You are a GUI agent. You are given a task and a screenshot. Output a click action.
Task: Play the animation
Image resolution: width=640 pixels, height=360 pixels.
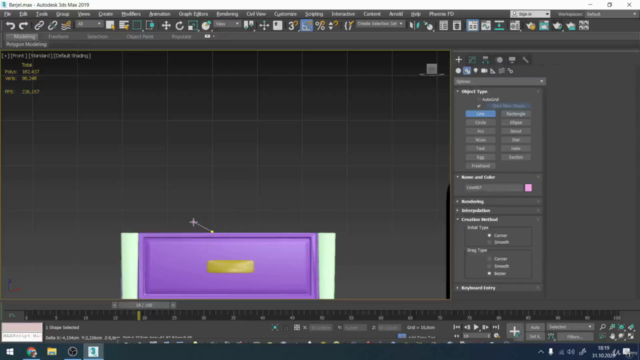476,327
